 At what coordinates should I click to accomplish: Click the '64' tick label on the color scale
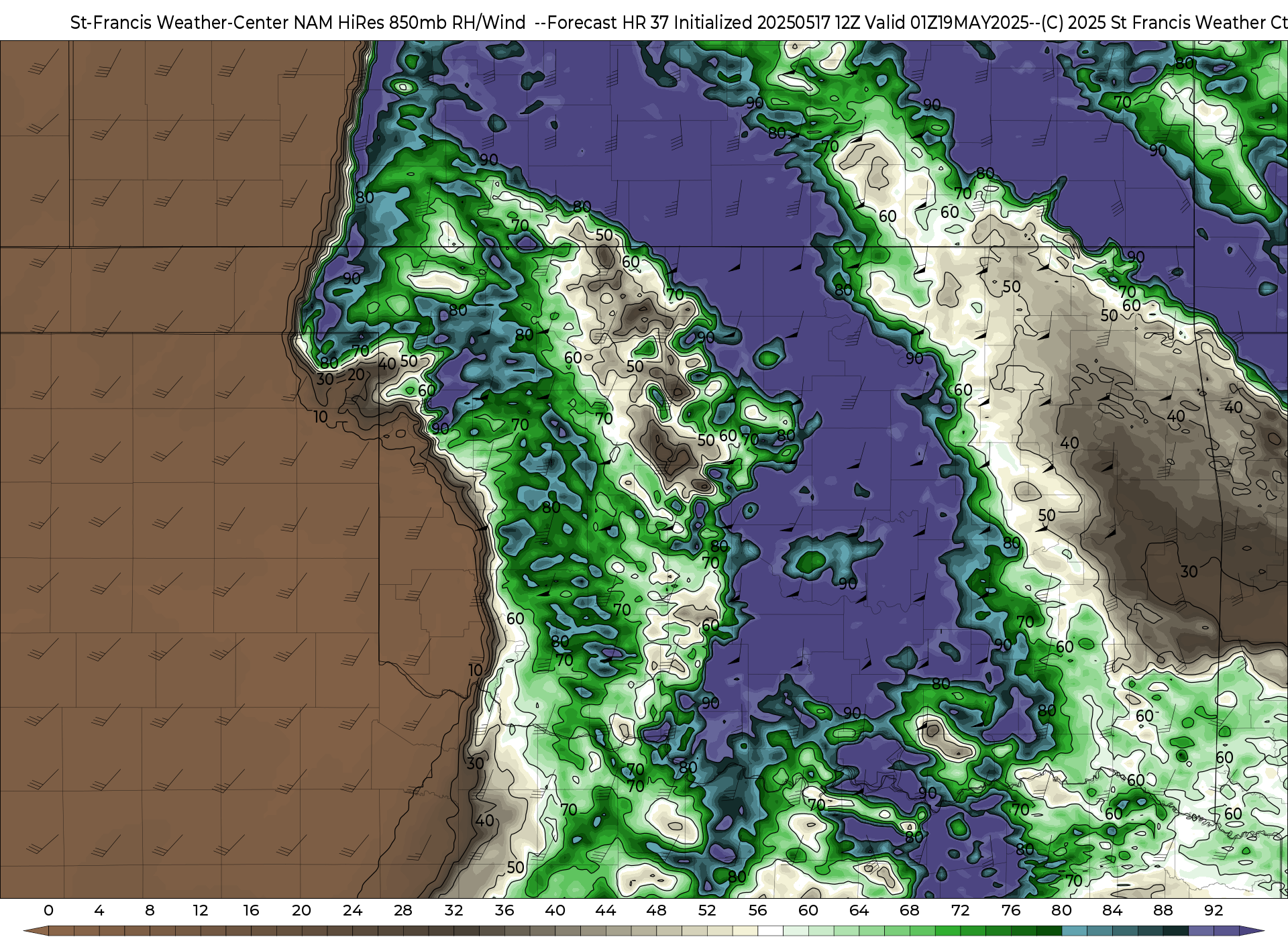[x=859, y=910]
